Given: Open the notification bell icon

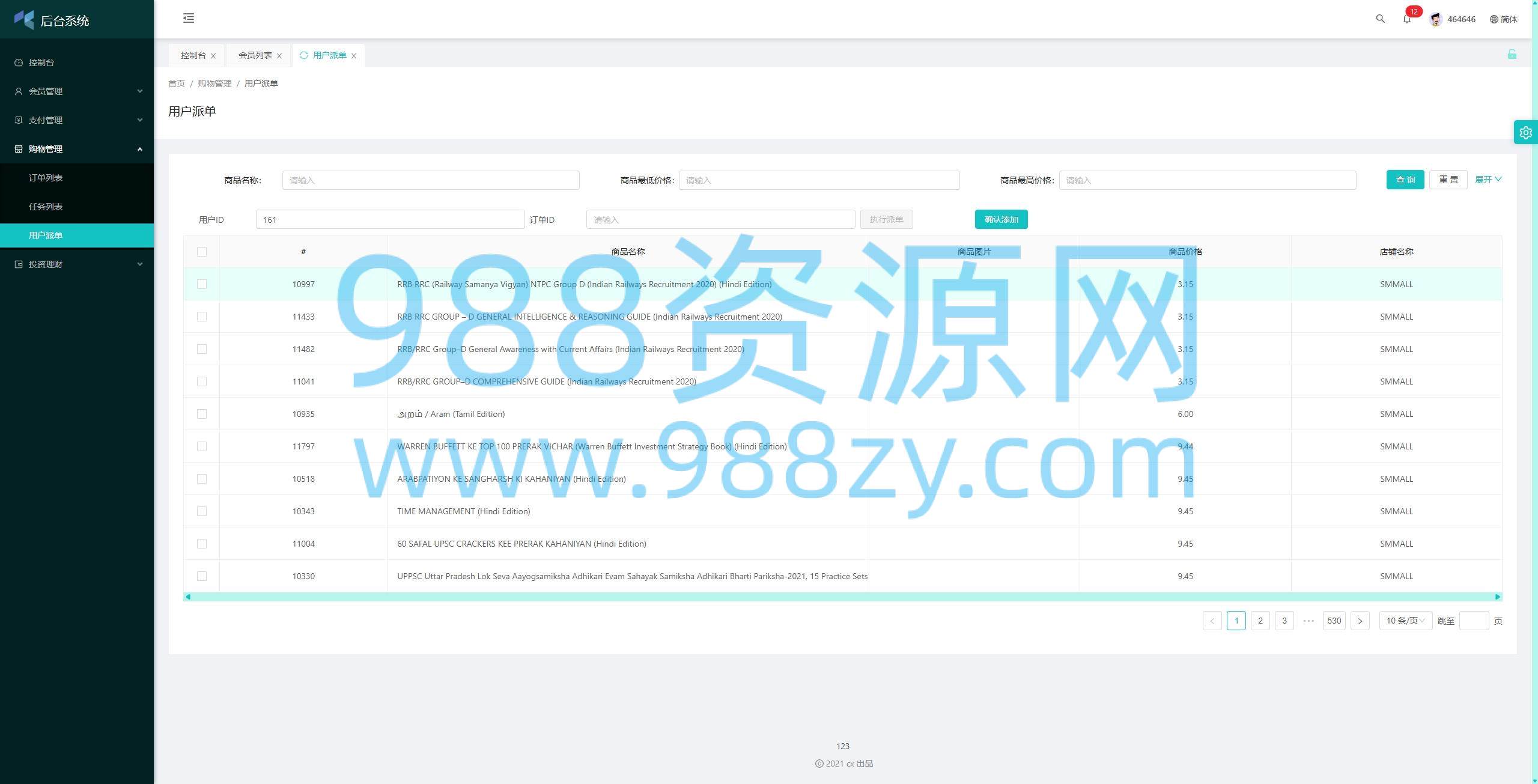Looking at the screenshot, I should tap(1406, 19).
